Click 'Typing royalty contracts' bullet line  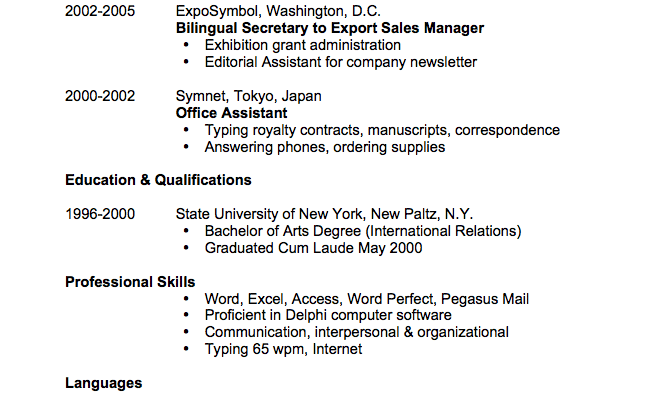point(382,130)
